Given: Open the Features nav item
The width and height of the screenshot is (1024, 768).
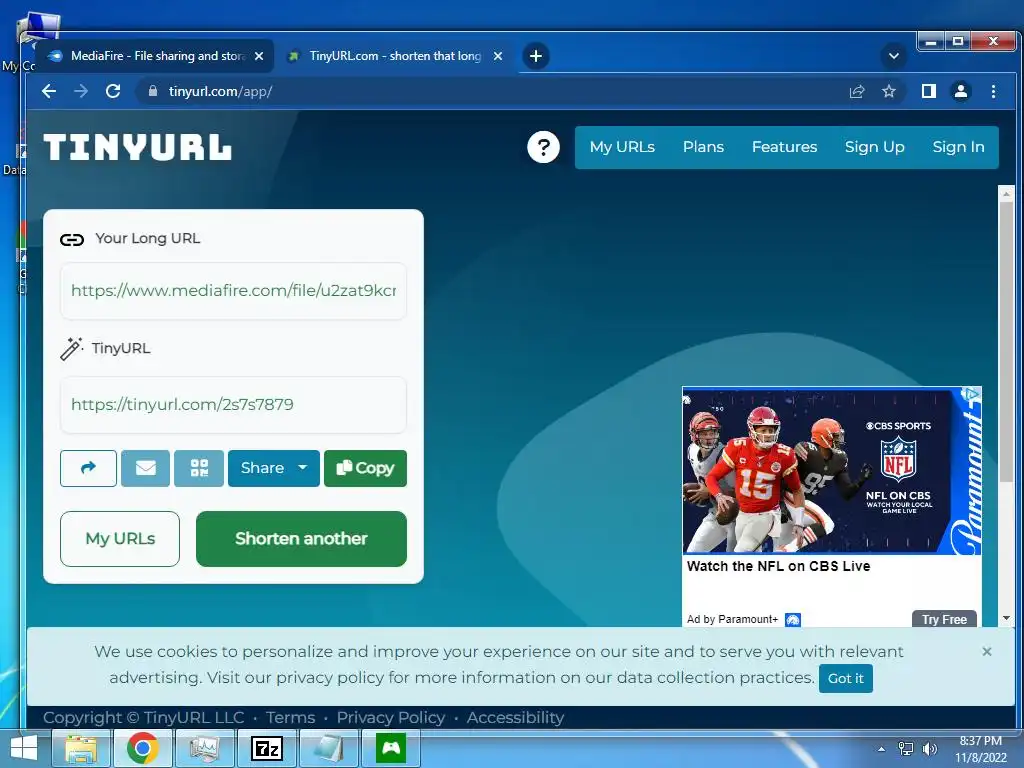Looking at the screenshot, I should 784,147.
